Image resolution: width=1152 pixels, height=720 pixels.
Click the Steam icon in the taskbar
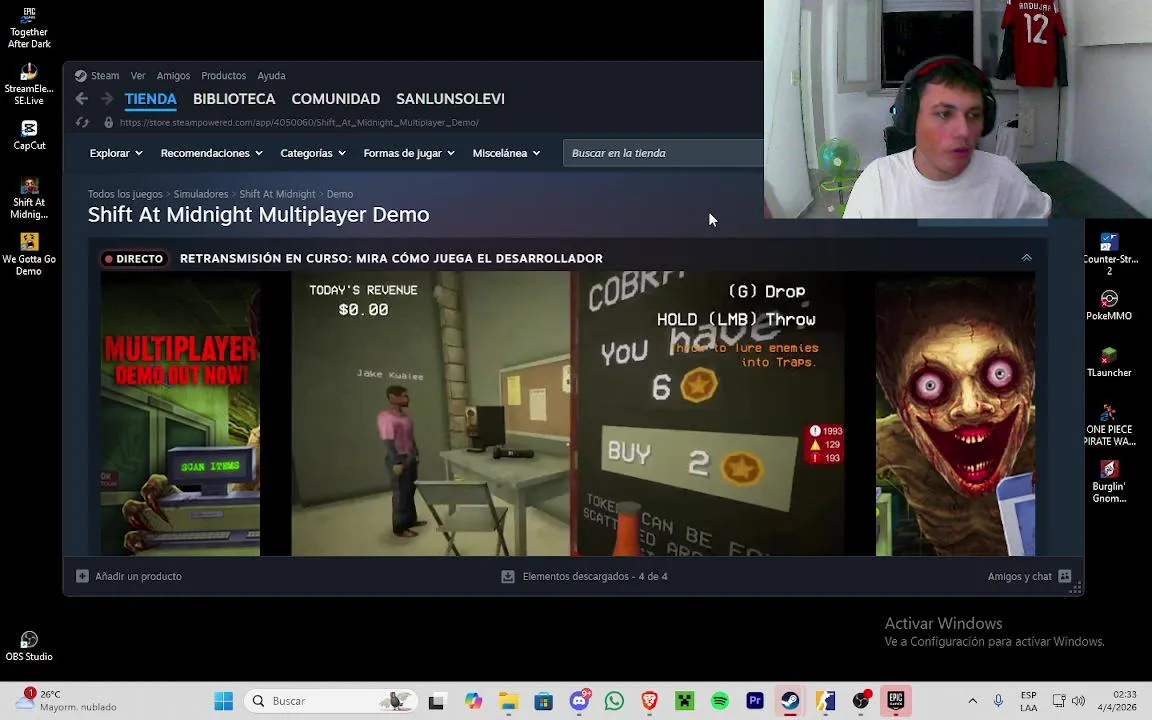[790, 701]
